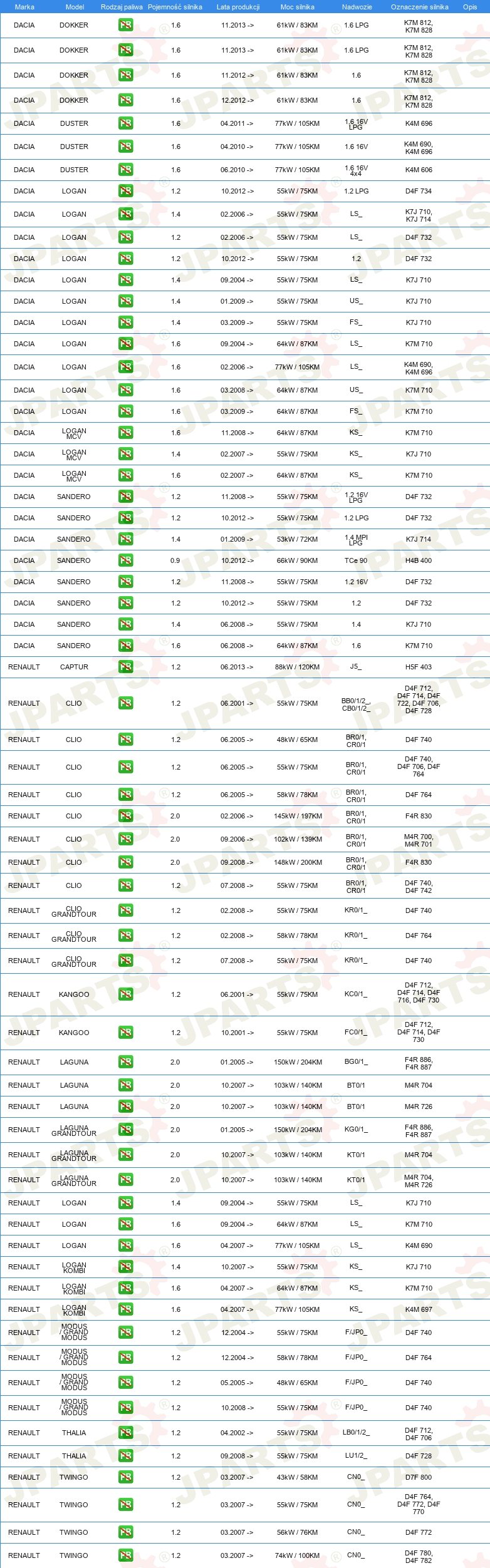Click the Moc silnika column header
This screenshot has width=490, height=1568.
[297, 7]
